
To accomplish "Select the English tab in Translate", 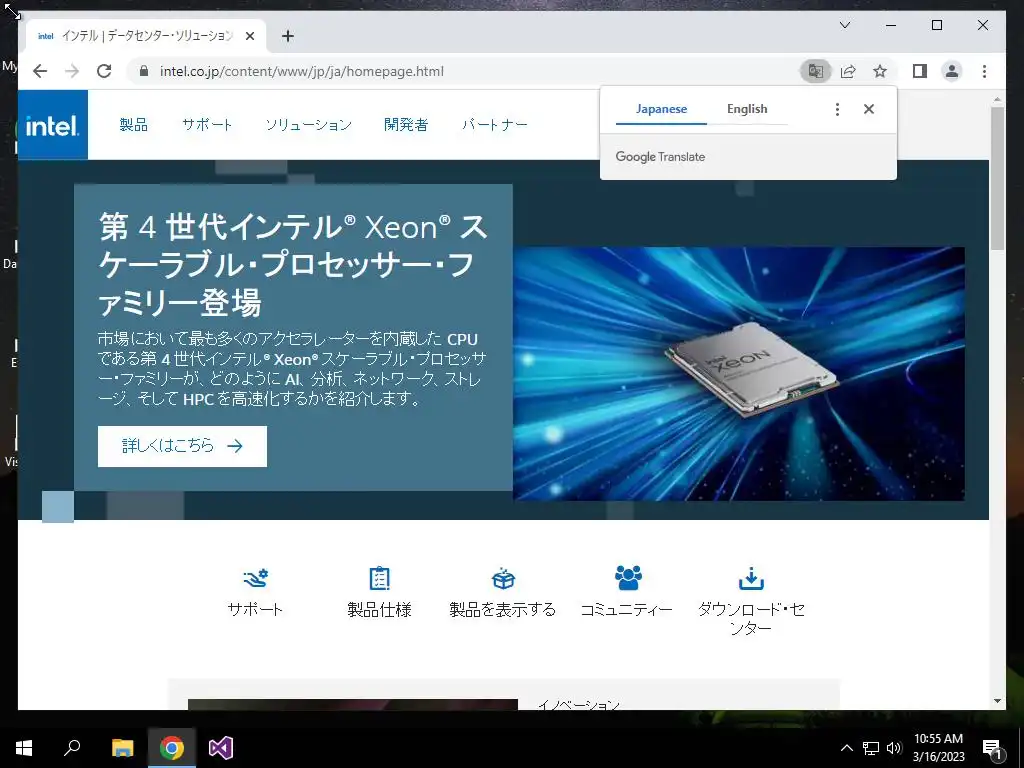I will pyautogui.click(x=747, y=109).
